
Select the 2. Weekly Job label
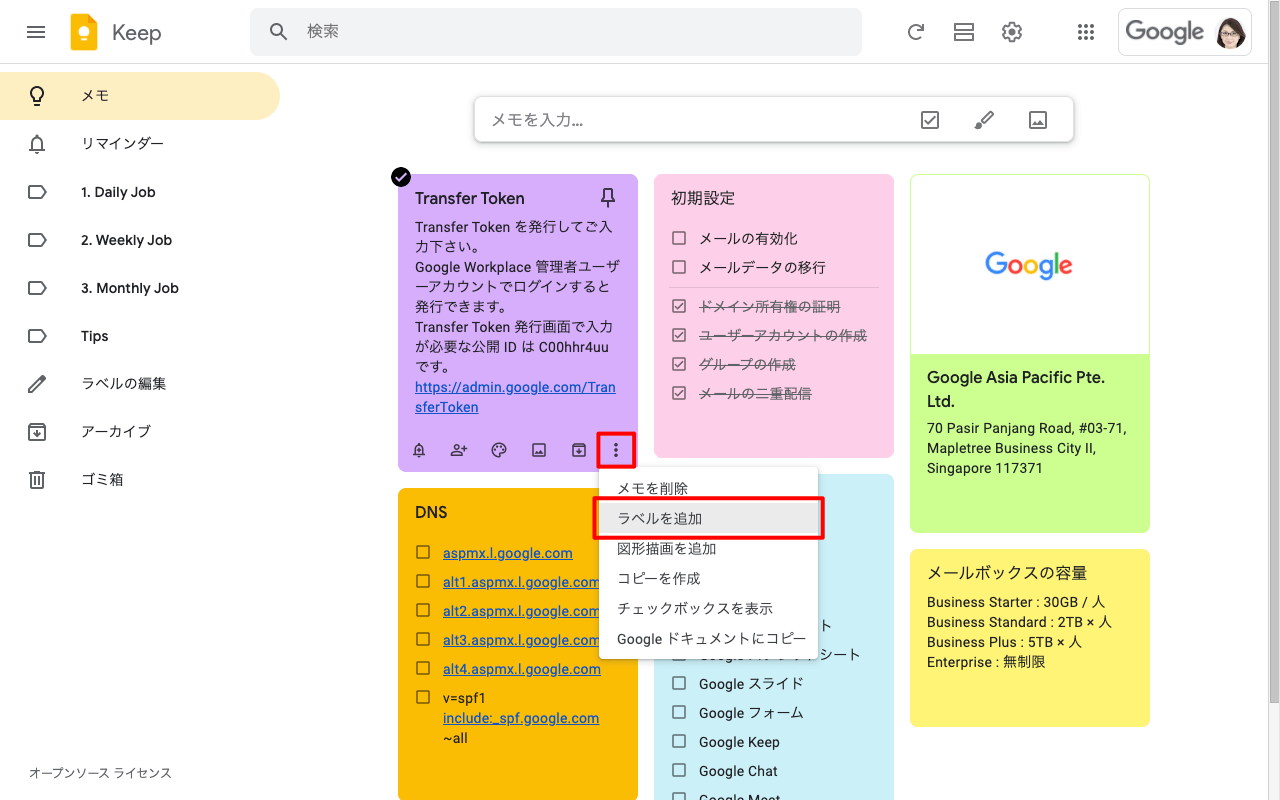point(140,240)
